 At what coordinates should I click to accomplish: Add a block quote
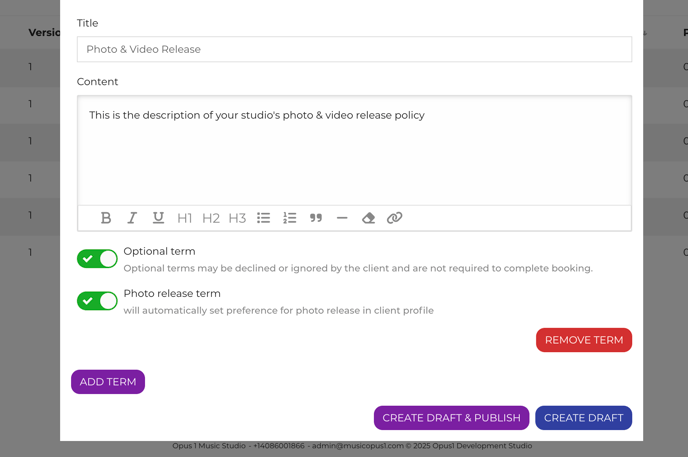[316, 218]
